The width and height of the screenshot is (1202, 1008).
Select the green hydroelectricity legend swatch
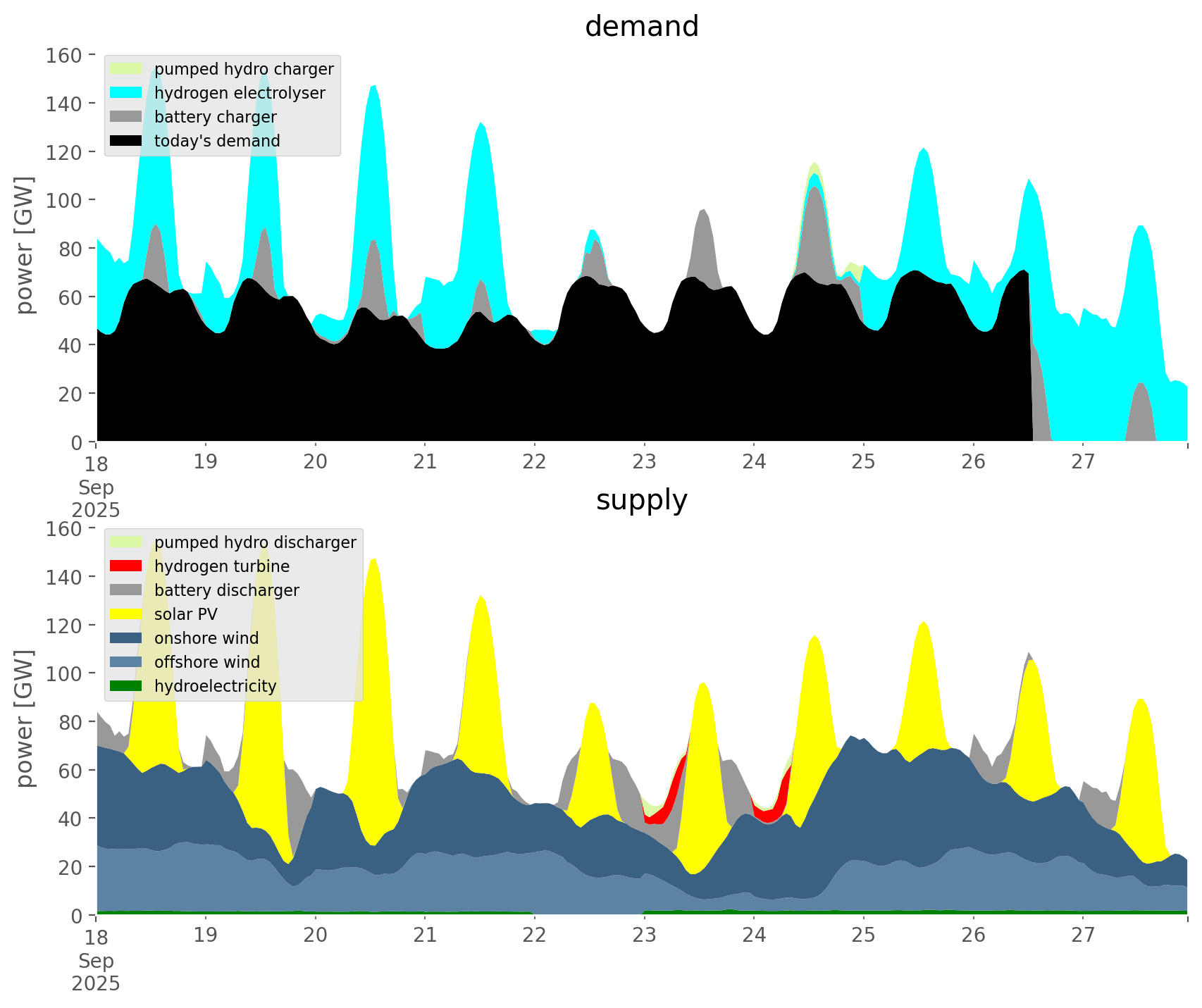pyautogui.click(x=126, y=686)
